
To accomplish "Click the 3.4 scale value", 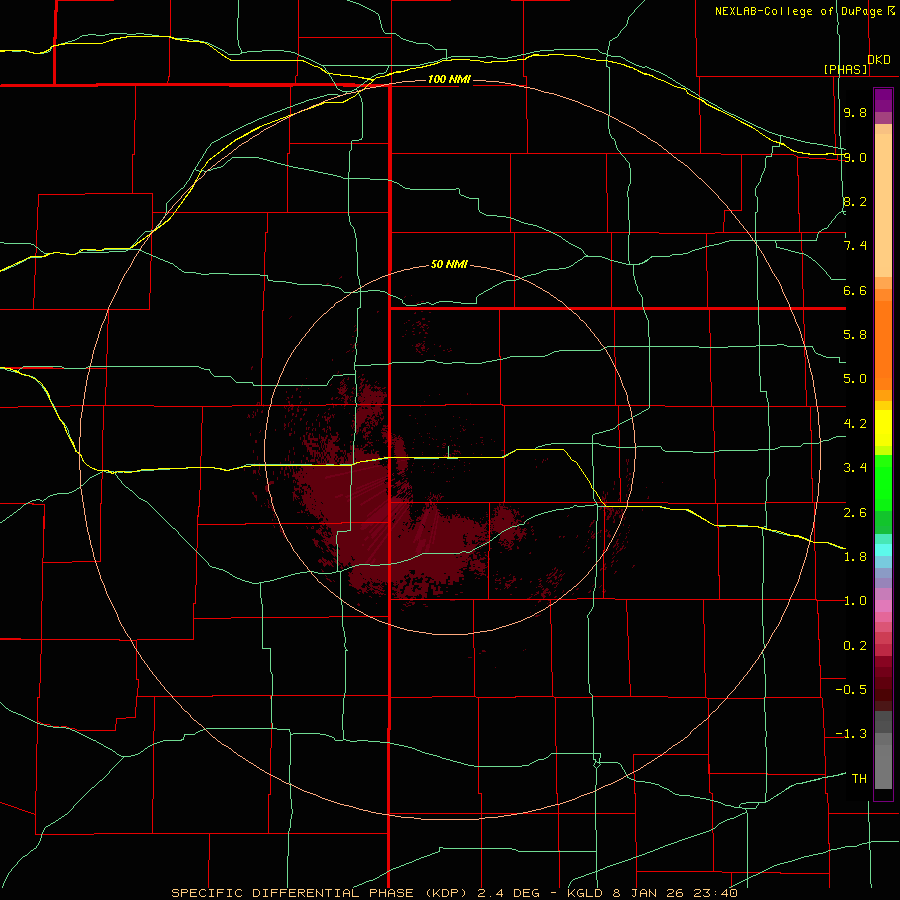I will 855,468.
